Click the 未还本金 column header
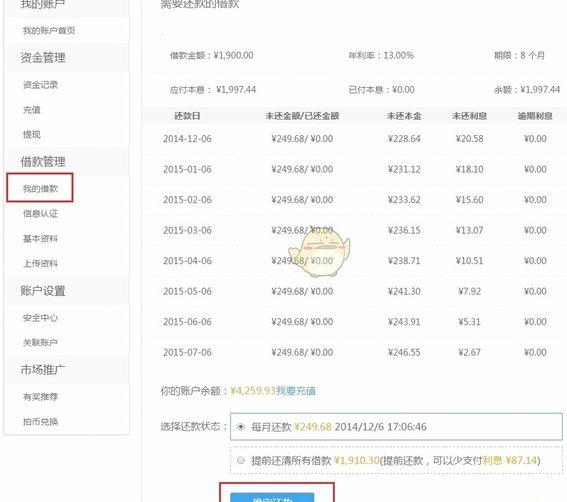The image size is (567, 502). tap(404, 116)
